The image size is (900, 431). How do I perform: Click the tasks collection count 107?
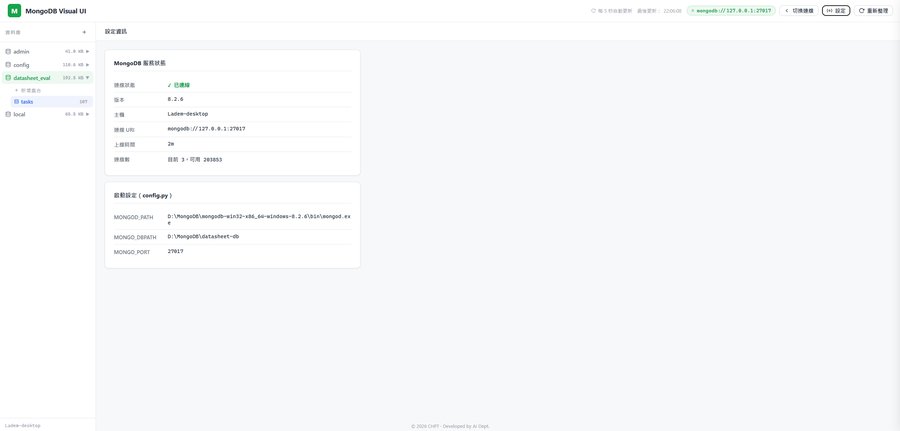(x=83, y=102)
